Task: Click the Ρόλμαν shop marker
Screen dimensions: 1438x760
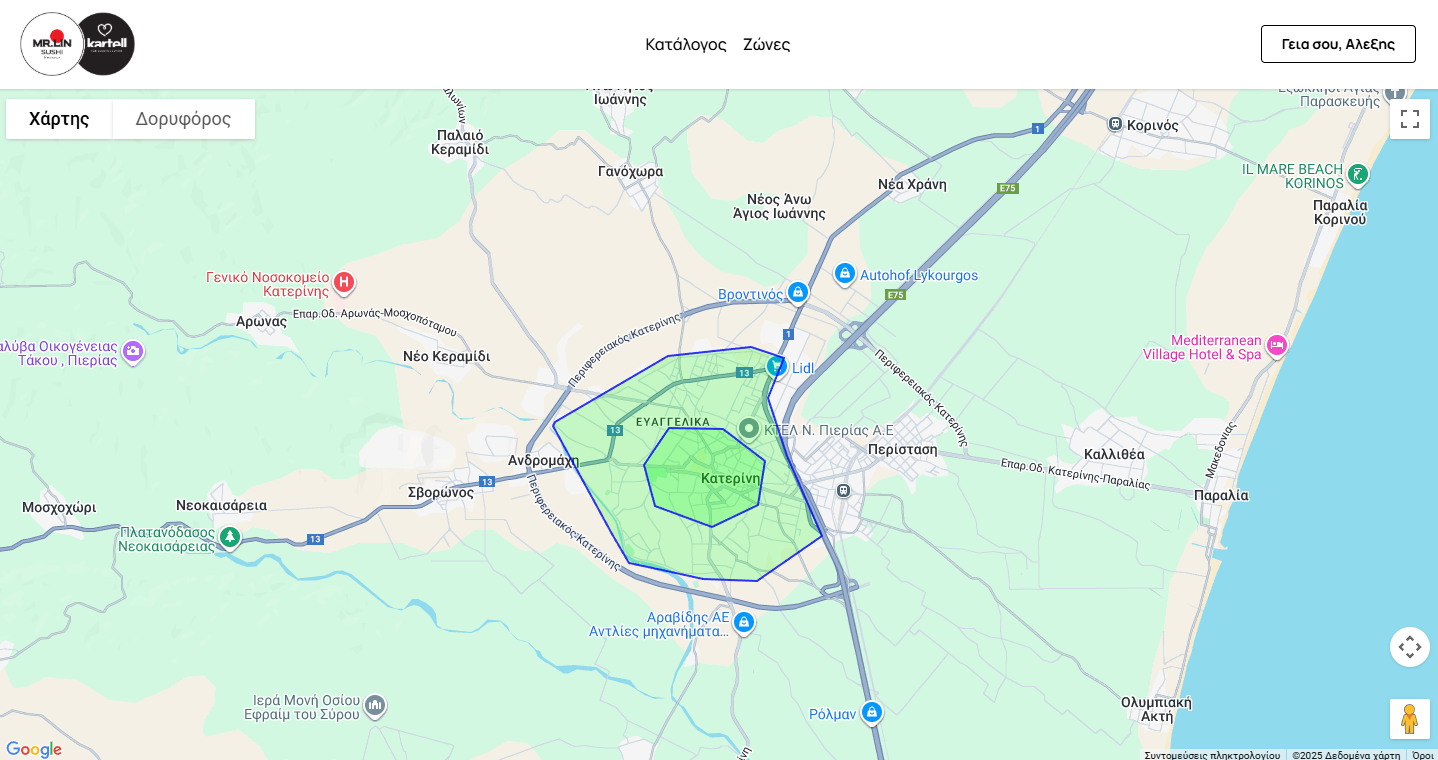Action: [x=872, y=712]
